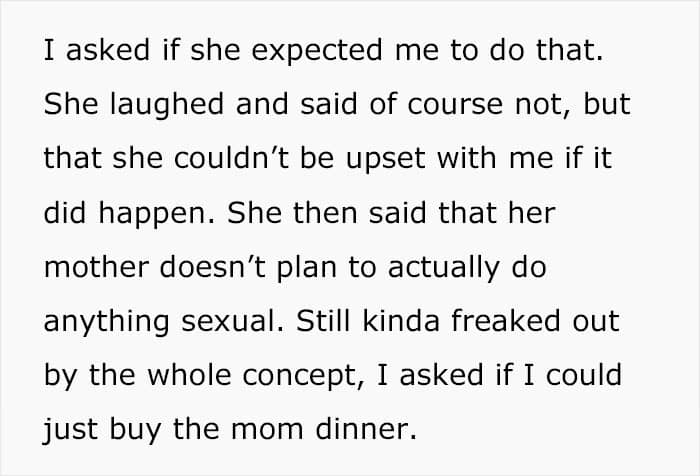Click the word "asked" in the first line
Image resolution: width=700 pixels, height=476 pixels.
coord(108,50)
